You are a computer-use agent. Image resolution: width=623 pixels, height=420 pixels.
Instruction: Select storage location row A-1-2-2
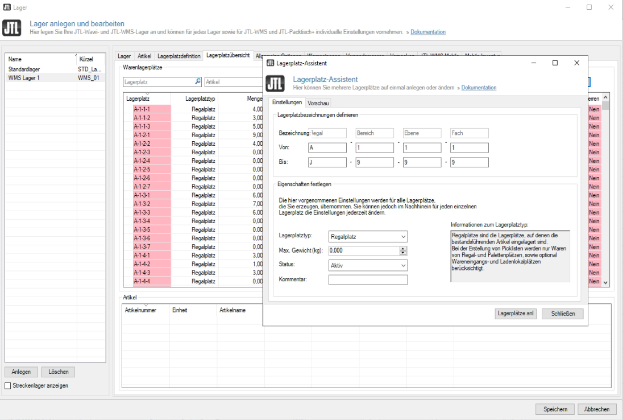click(x=193, y=143)
